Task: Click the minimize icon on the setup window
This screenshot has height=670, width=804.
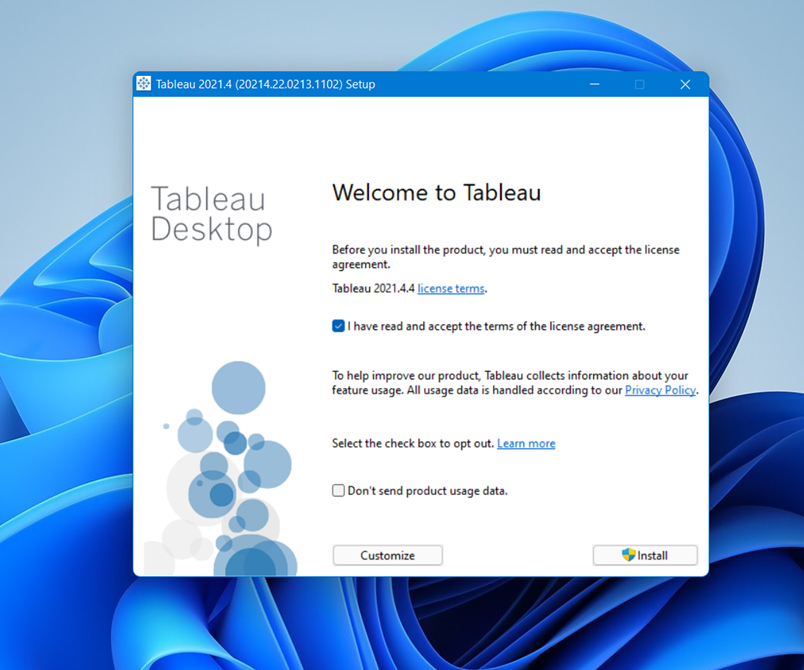Action: pyautogui.click(x=594, y=84)
